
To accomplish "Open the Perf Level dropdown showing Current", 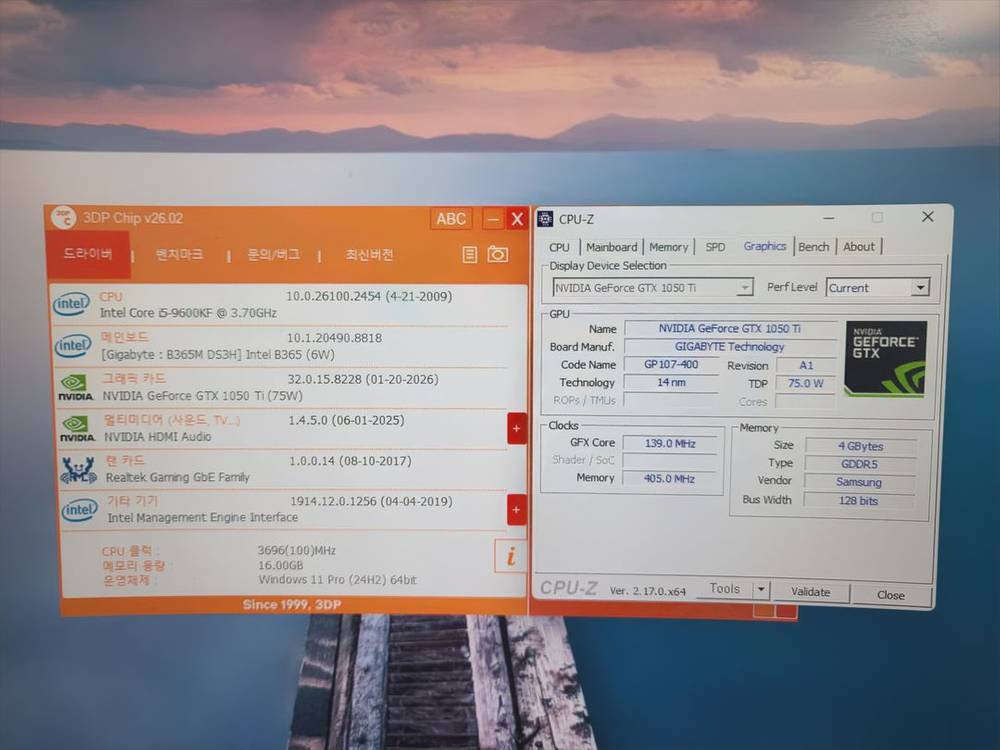I will (878, 288).
